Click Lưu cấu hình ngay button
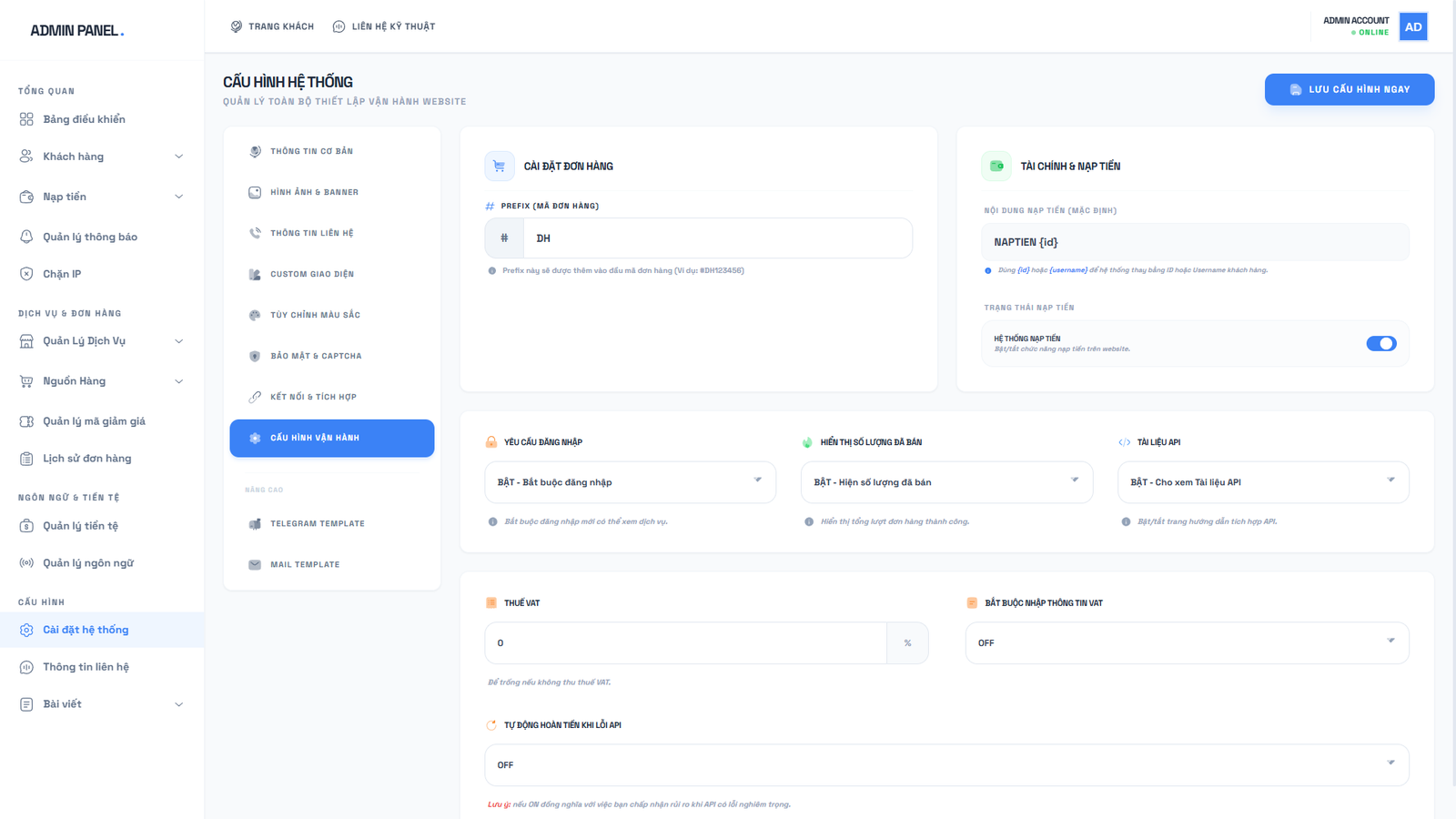Image resolution: width=1456 pixels, height=819 pixels. [x=1349, y=89]
